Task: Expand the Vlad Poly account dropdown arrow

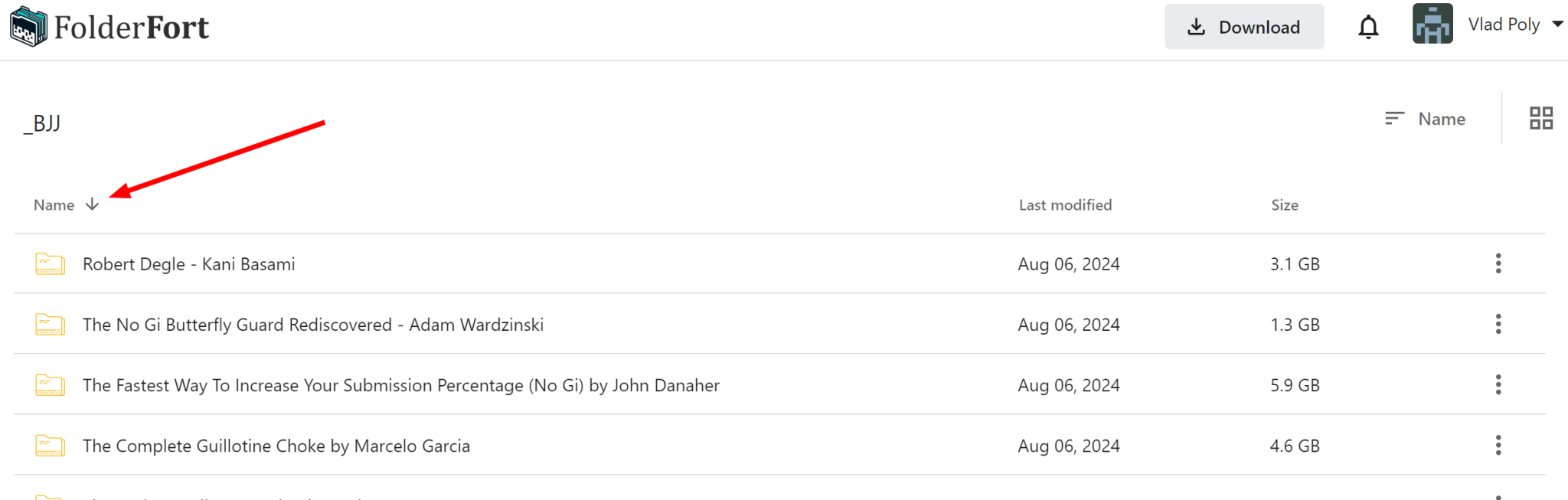Action: coord(1557,25)
